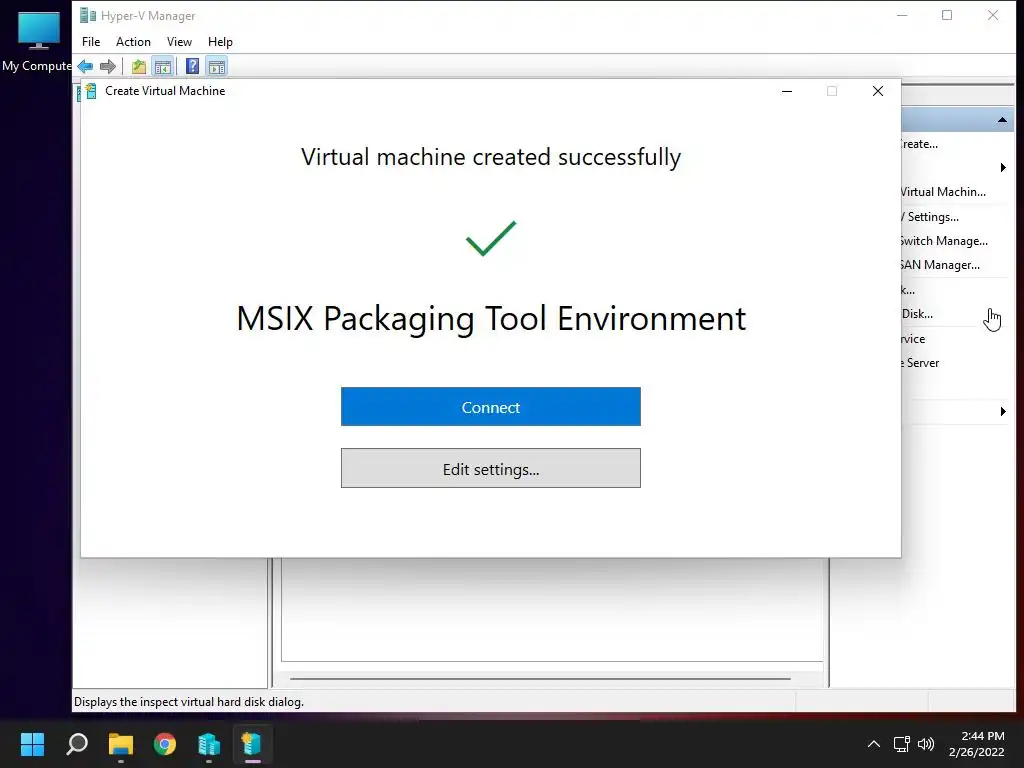1024x768 pixels.
Task: Open network status tray icon
Action: click(x=901, y=744)
